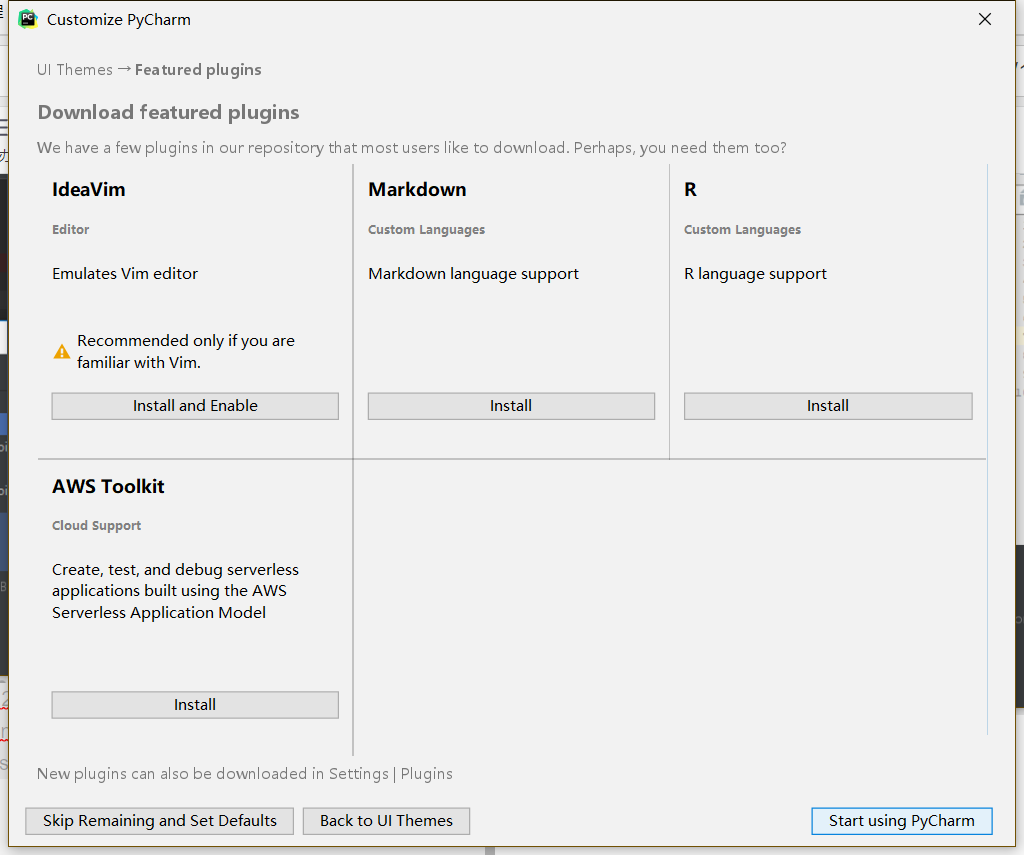Click the Editor category label under IdeaVim

[70, 229]
